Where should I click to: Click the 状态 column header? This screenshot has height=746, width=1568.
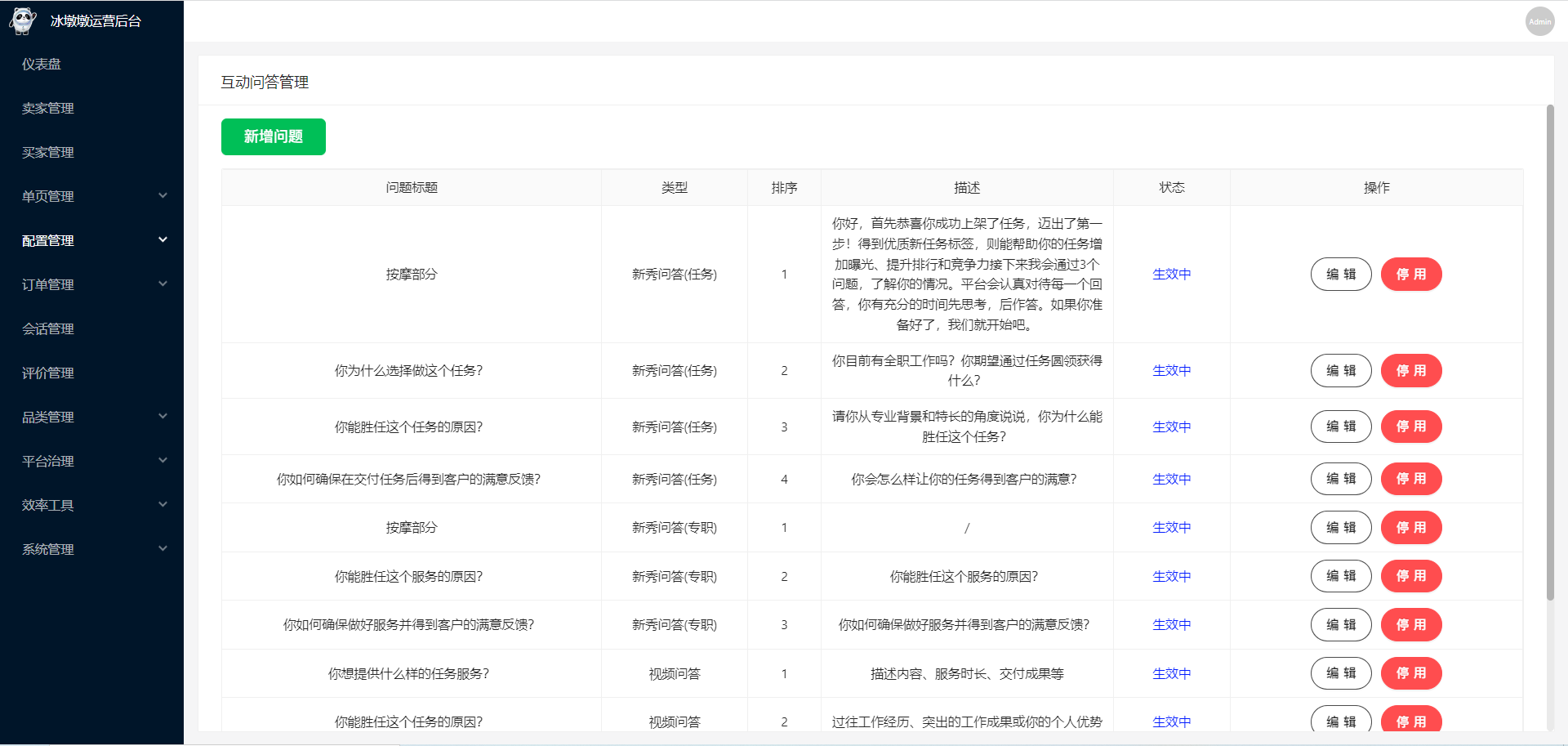tap(1171, 188)
